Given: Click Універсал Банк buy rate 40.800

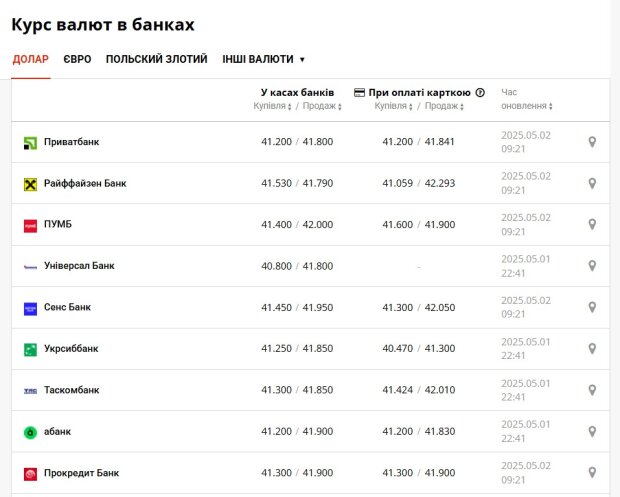Looking at the screenshot, I should click(276, 266).
